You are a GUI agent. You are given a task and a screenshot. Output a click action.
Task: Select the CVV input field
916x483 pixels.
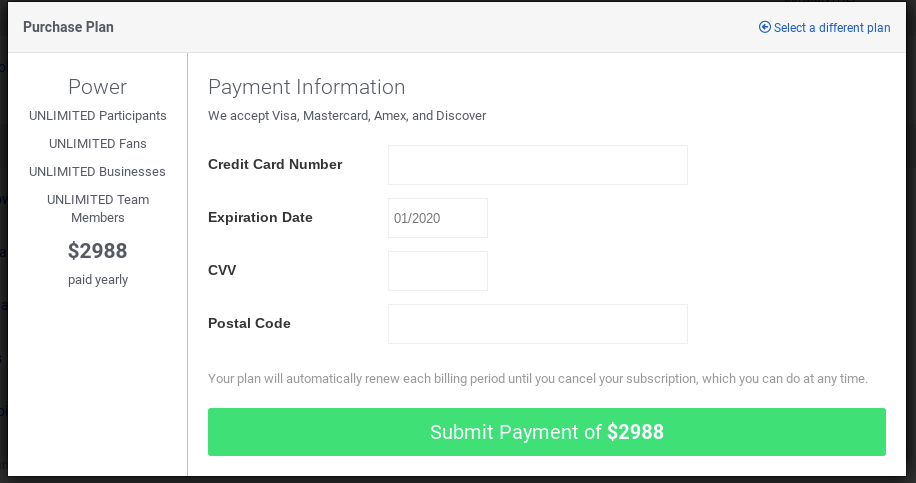437,271
